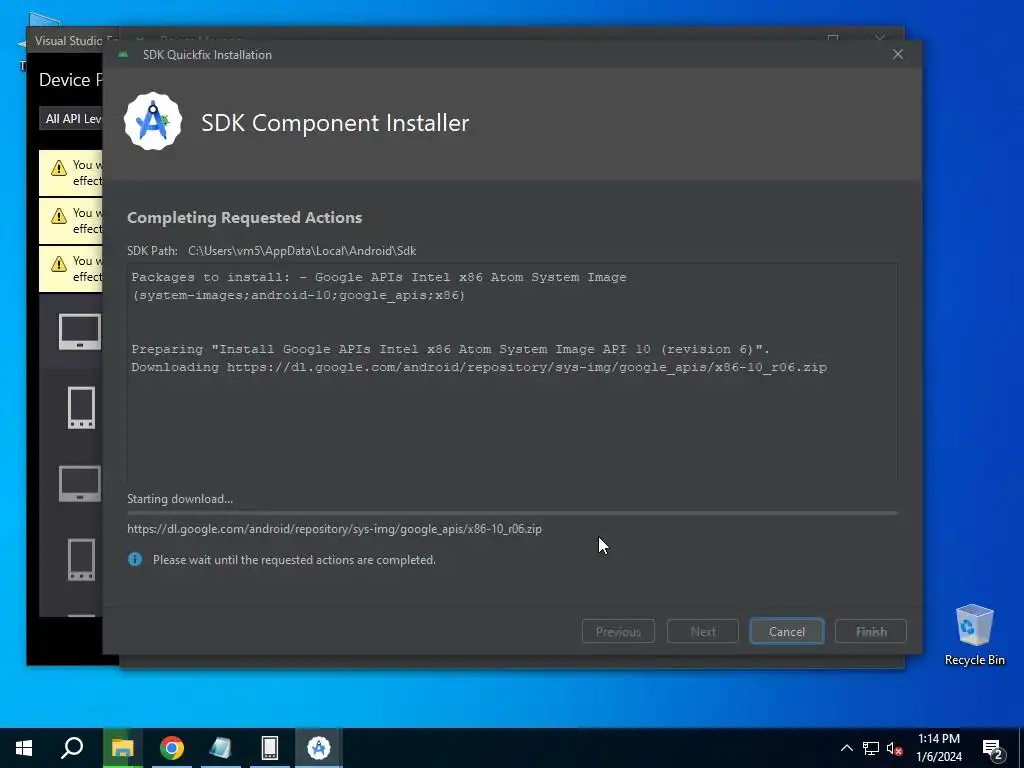
Task: Select the first phone device icon in list
Action: [x=81, y=408]
